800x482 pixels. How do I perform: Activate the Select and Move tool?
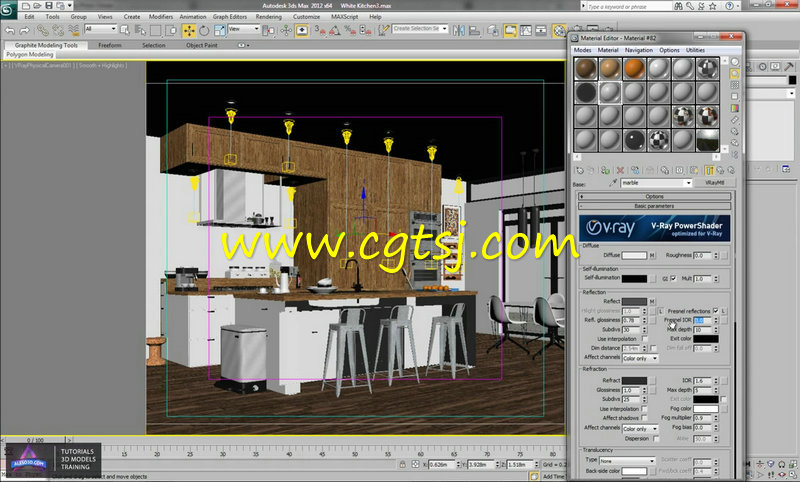(x=189, y=31)
